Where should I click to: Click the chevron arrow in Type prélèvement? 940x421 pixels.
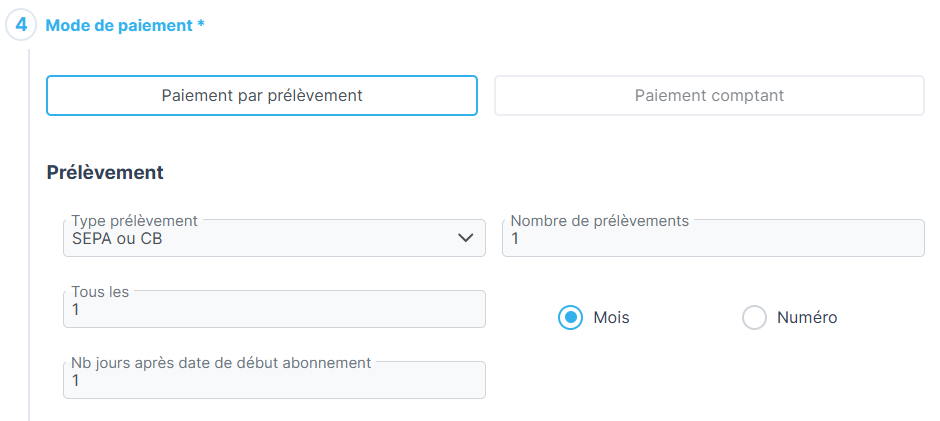tap(465, 238)
